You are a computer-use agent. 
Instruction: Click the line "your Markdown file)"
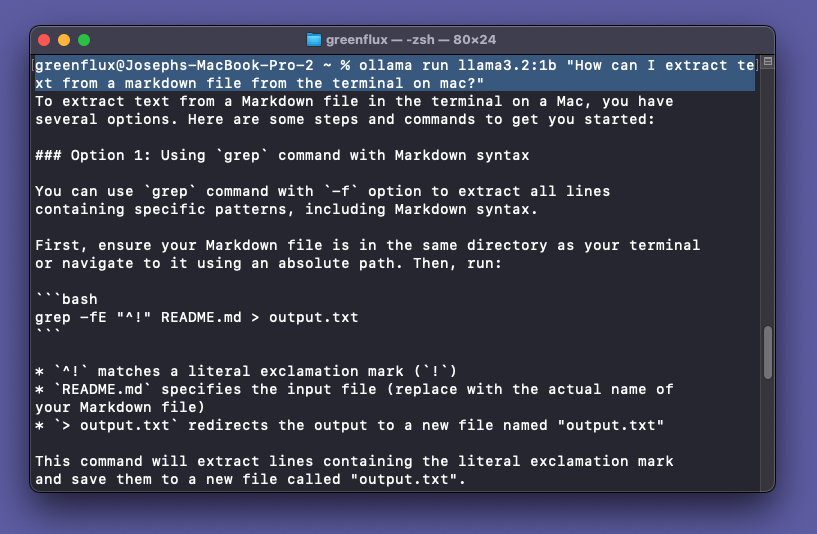pyautogui.click(x=120, y=407)
